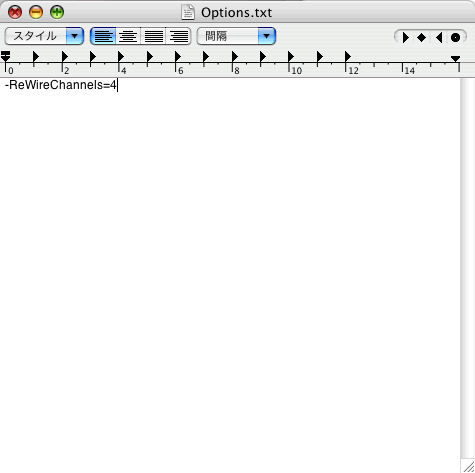The height and width of the screenshot is (473, 475).
Task: Click the window resize grip corner
Action: click(468, 466)
